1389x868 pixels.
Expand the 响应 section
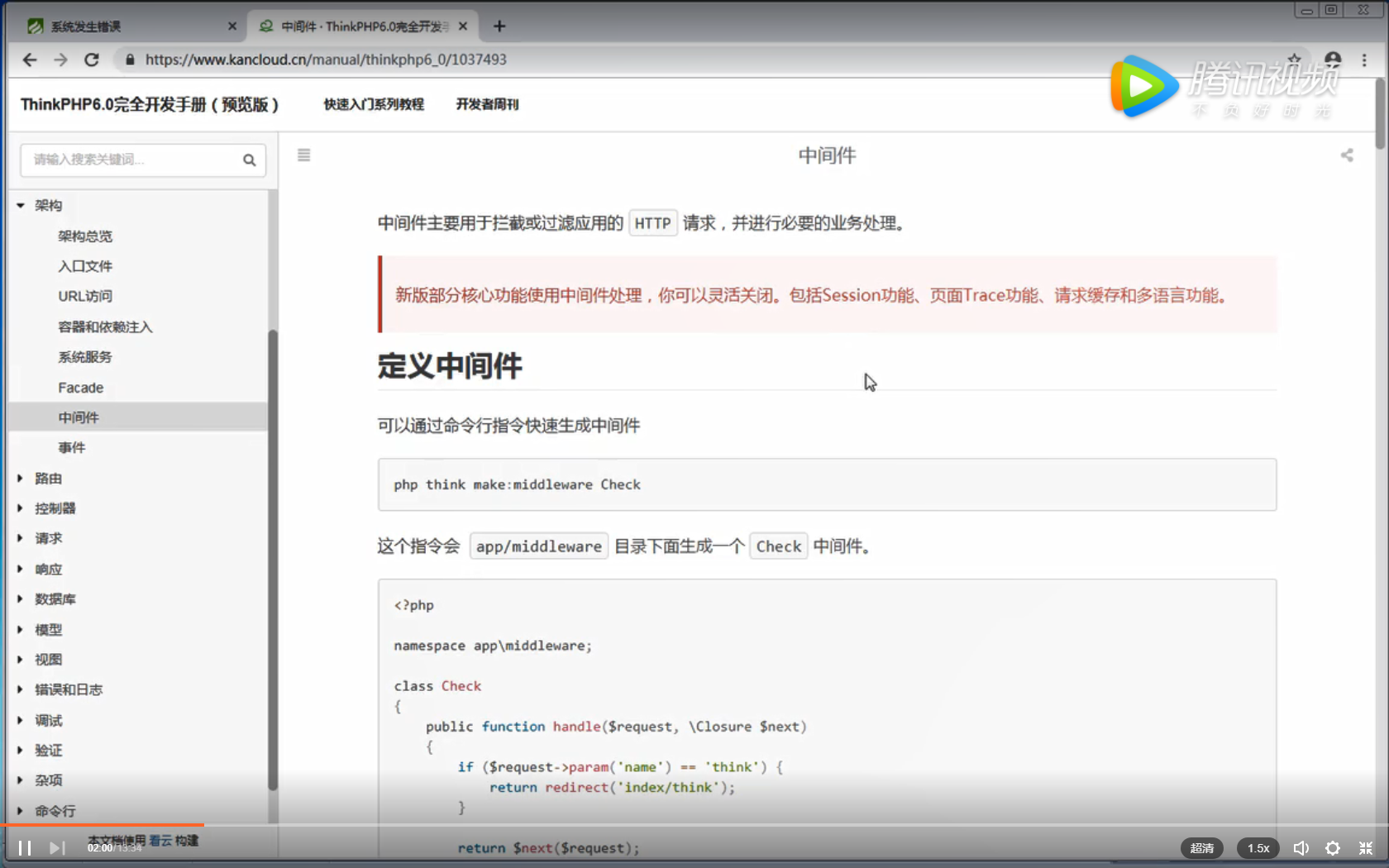click(20, 569)
